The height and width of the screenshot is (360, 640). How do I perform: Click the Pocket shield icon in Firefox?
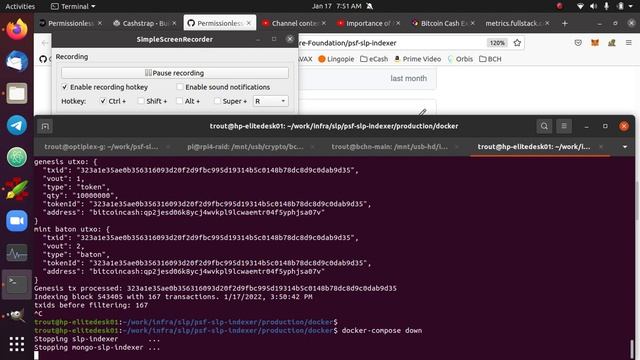point(578,43)
